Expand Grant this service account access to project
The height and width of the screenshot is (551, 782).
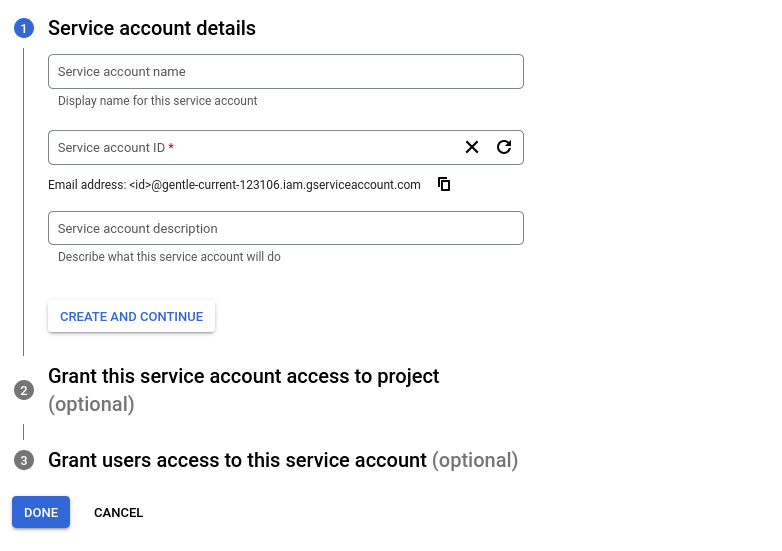click(x=243, y=376)
